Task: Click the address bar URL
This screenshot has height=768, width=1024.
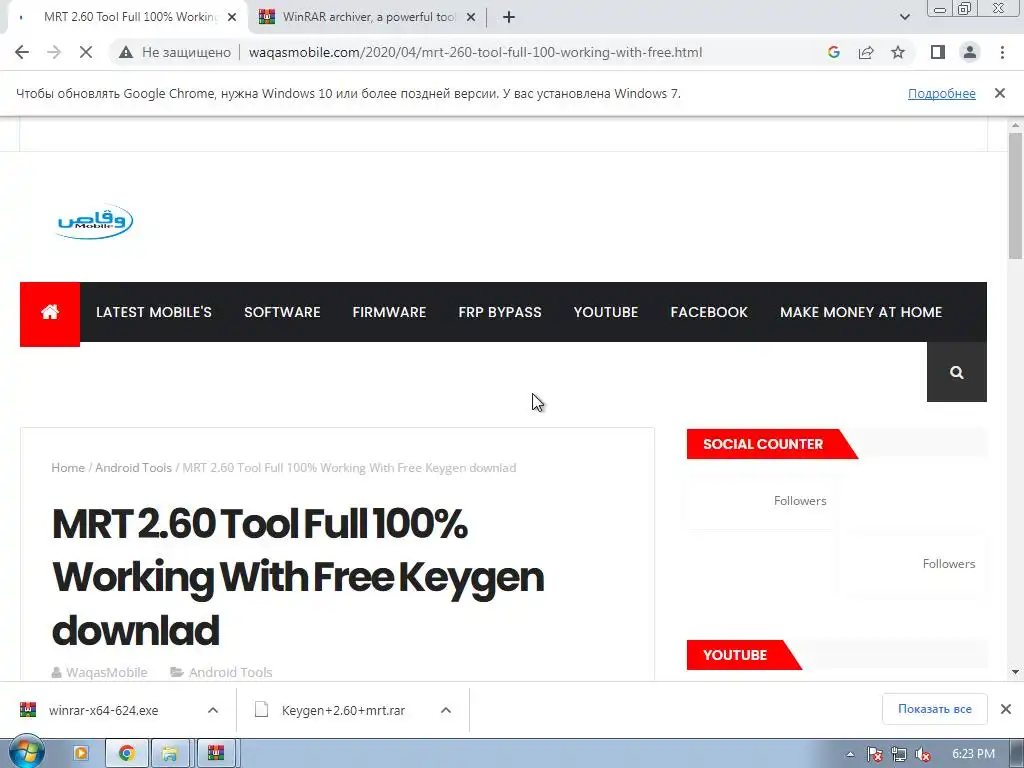Action: click(x=475, y=52)
